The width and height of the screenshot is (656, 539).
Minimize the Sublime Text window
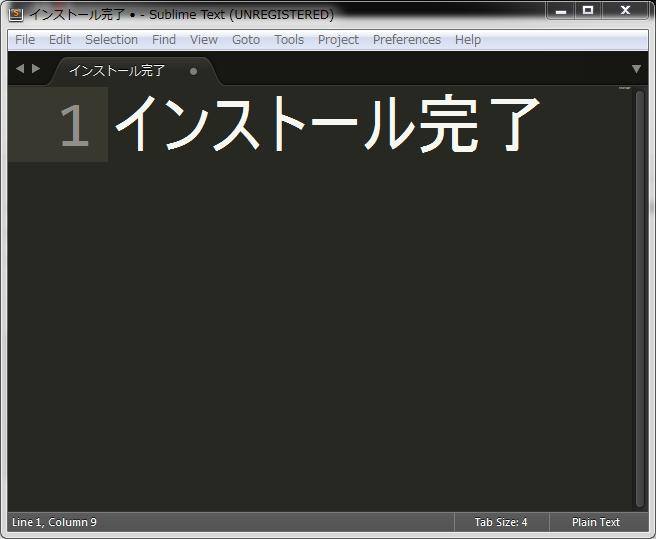point(561,11)
